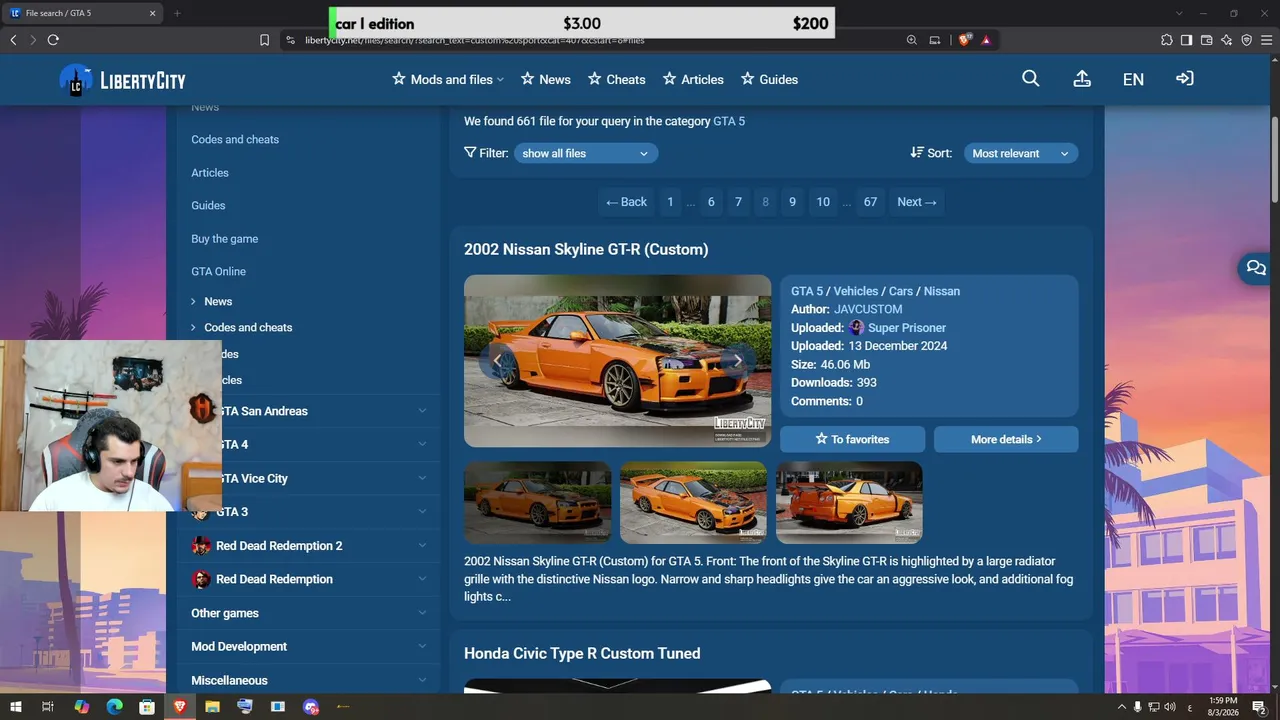Click the login arrow icon in site header
Viewport: 1280px width, 720px height.
1185,79
